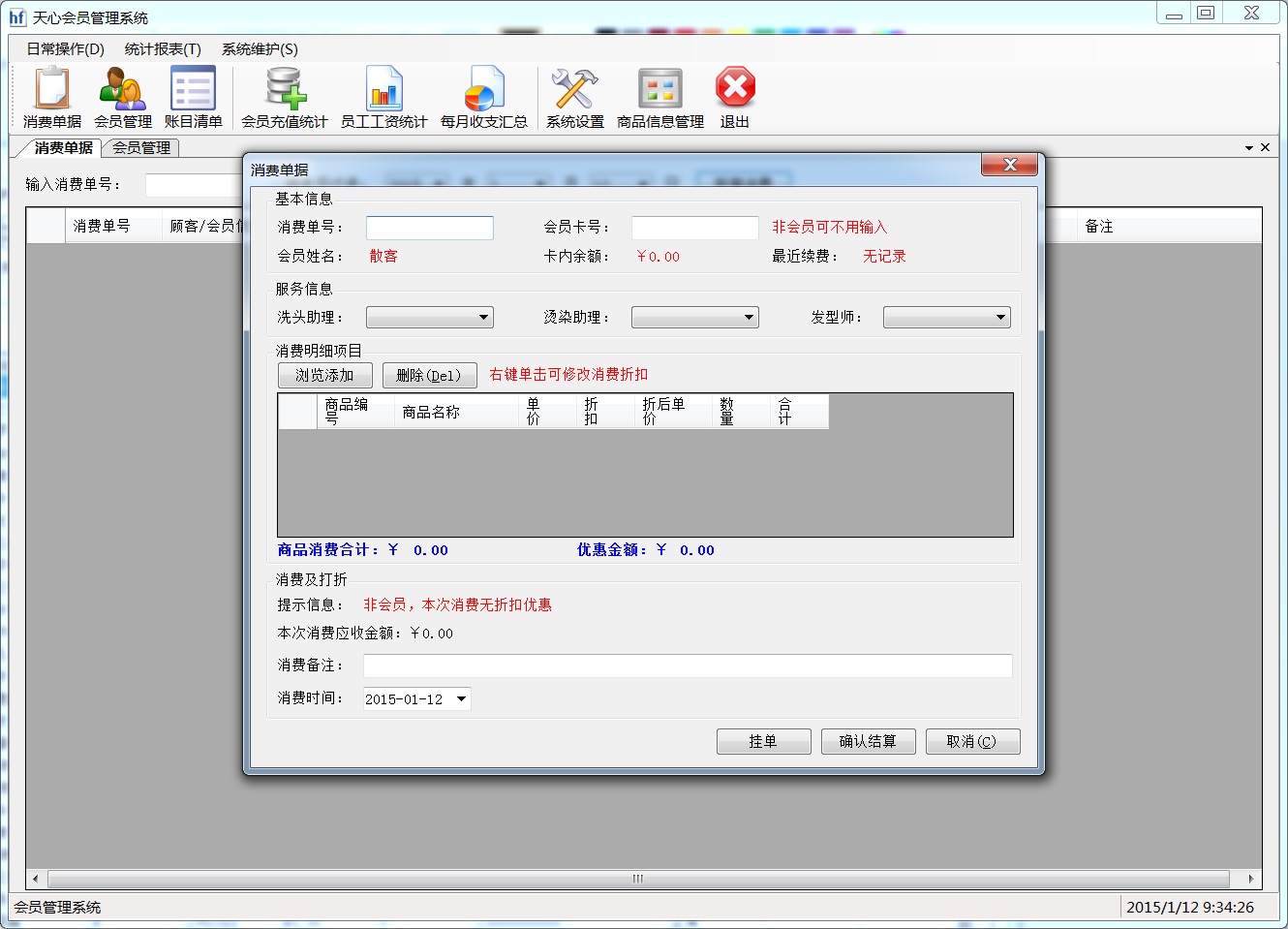1288x929 pixels.
Task: Click the 删除(Del) button
Action: tap(430, 375)
